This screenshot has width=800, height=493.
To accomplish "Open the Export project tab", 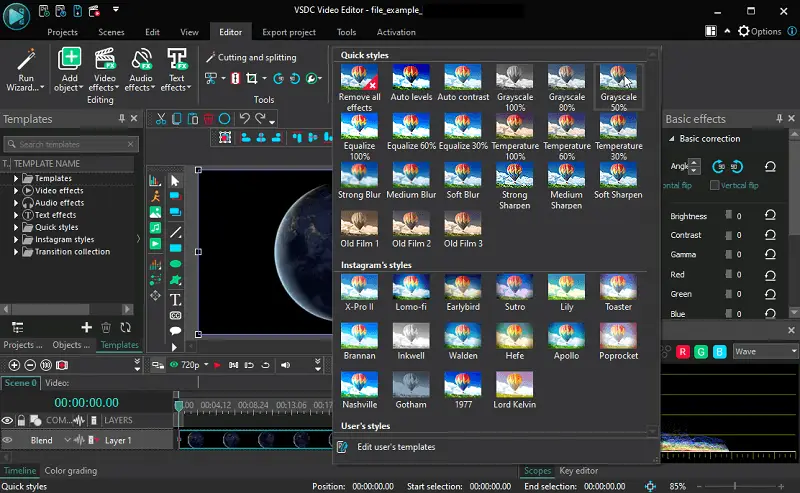I will [289, 32].
